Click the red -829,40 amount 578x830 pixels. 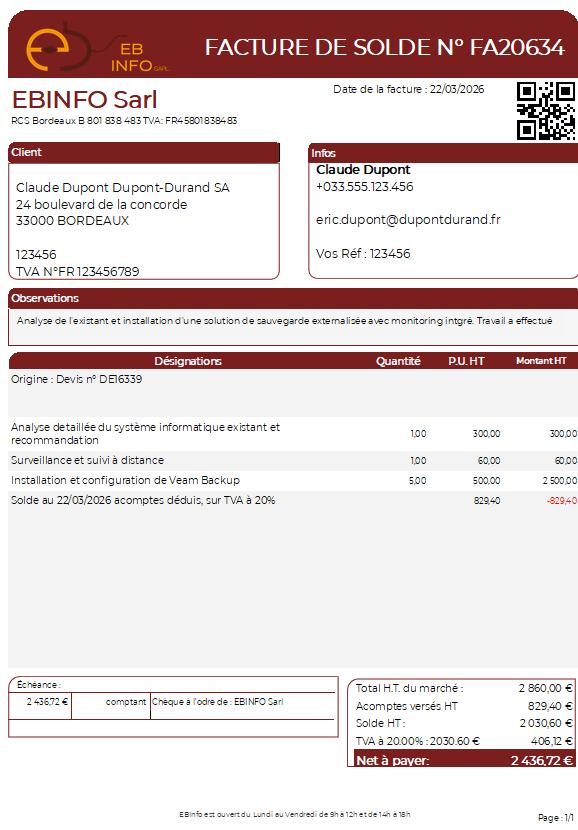click(562, 501)
